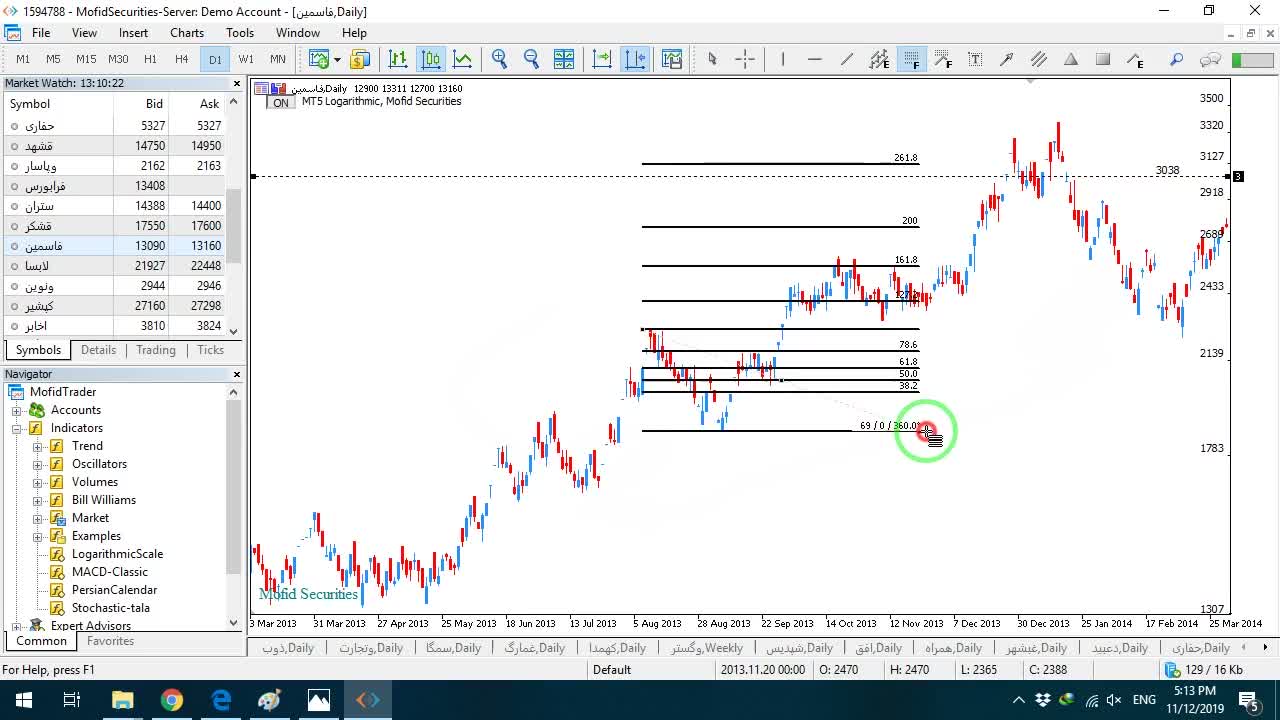Close the Market Watch panel
1280x720 pixels.
point(237,84)
